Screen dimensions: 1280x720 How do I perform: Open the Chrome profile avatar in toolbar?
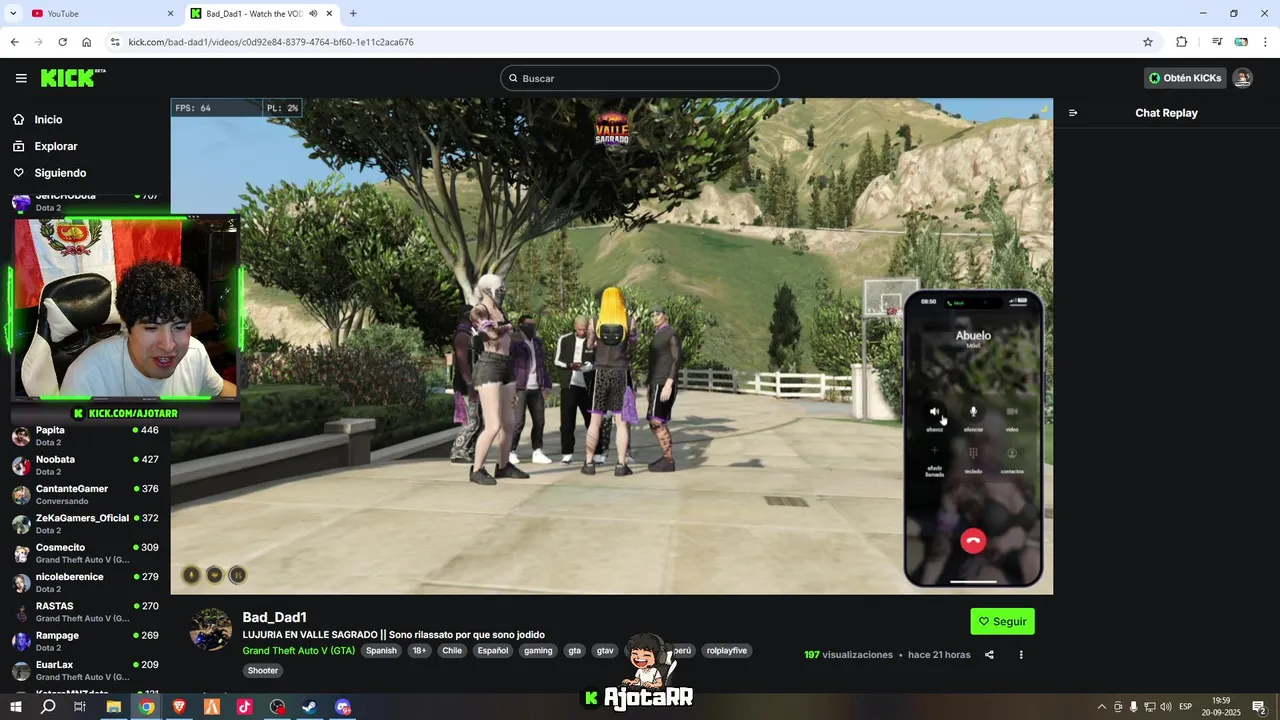1241,42
